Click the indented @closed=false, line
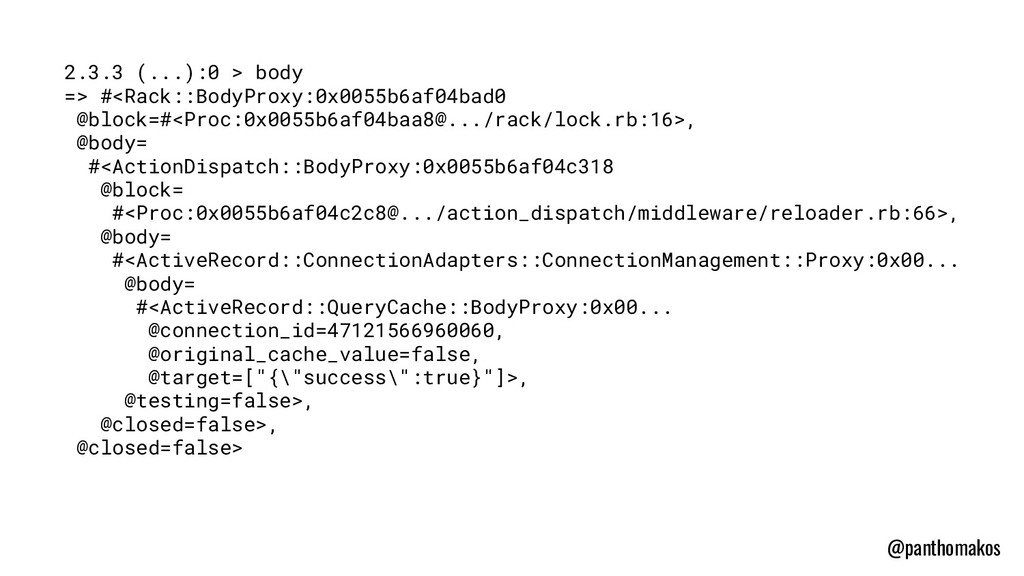Screen dimensions: 1024x576 [x=188, y=424]
